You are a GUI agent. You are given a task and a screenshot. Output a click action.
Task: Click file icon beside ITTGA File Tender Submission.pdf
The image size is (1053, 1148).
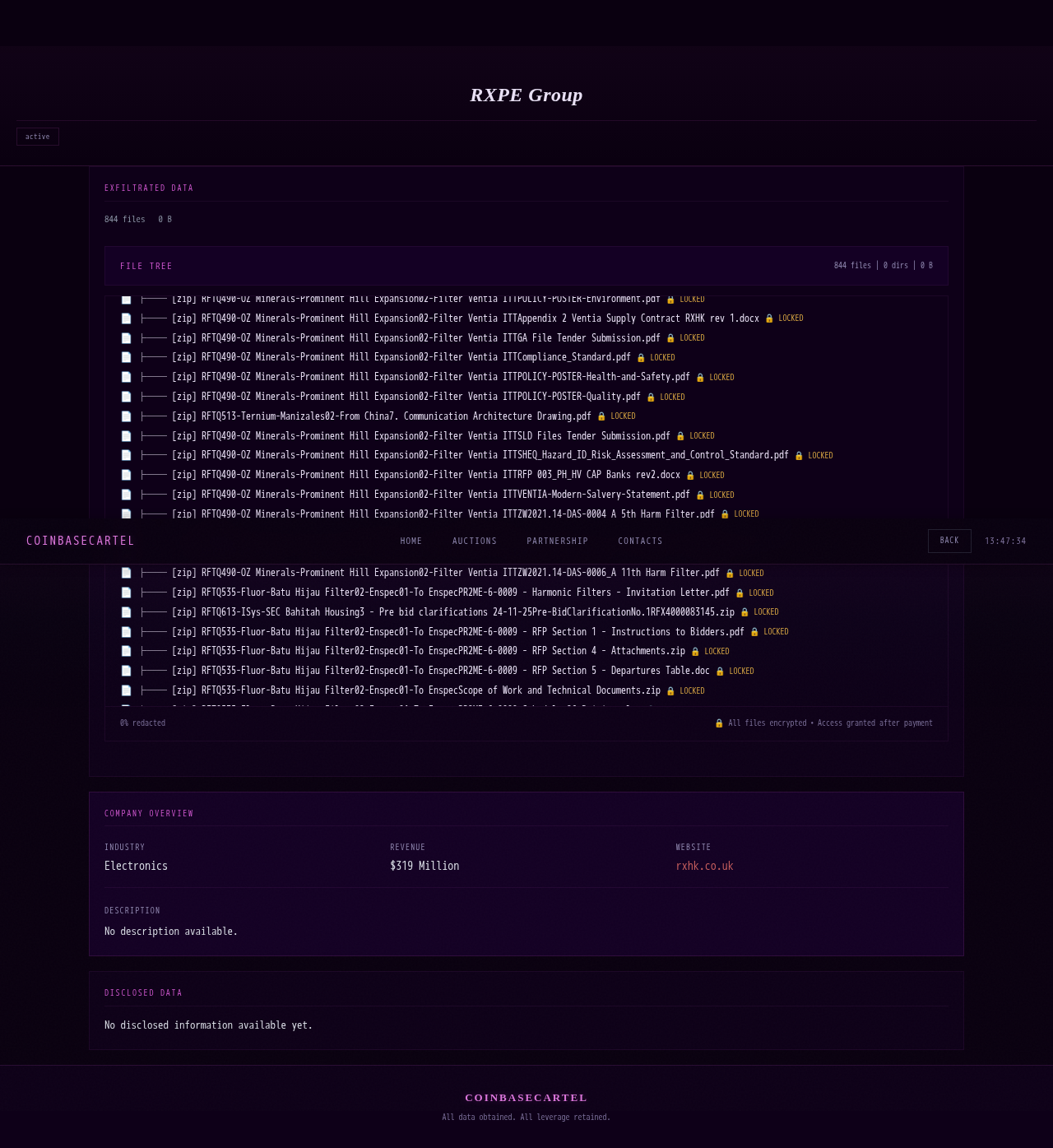click(126, 338)
